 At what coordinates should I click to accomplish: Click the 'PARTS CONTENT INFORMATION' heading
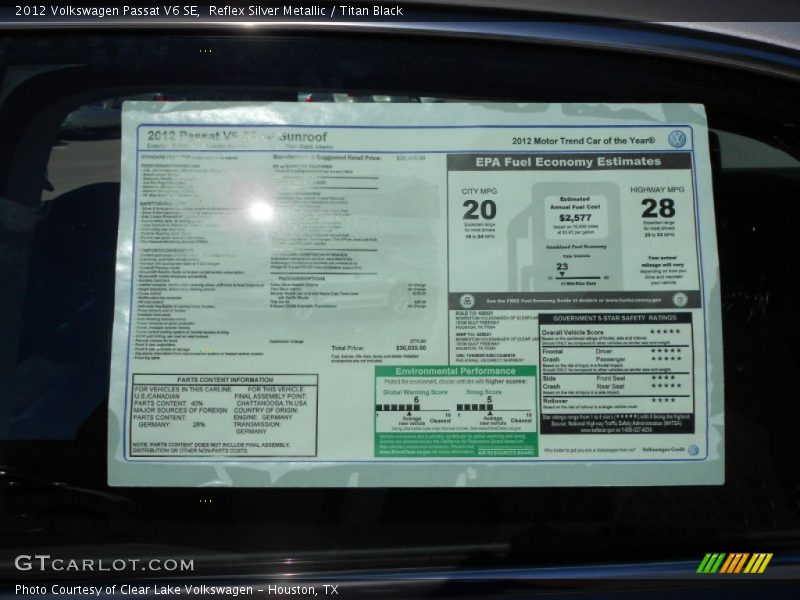coord(225,380)
